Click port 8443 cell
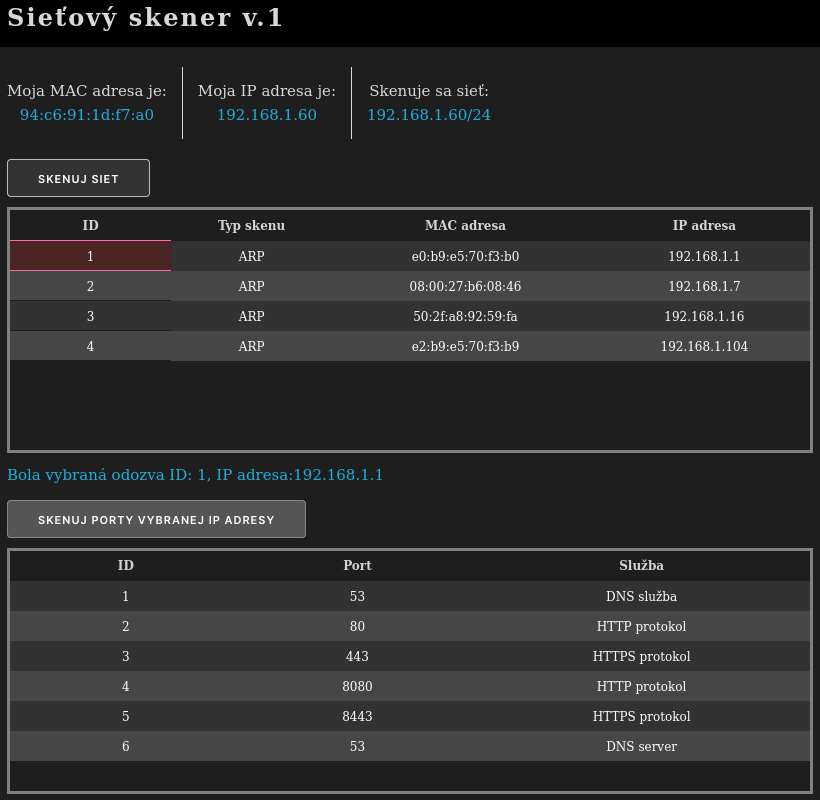The width and height of the screenshot is (820, 800). tap(357, 717)
